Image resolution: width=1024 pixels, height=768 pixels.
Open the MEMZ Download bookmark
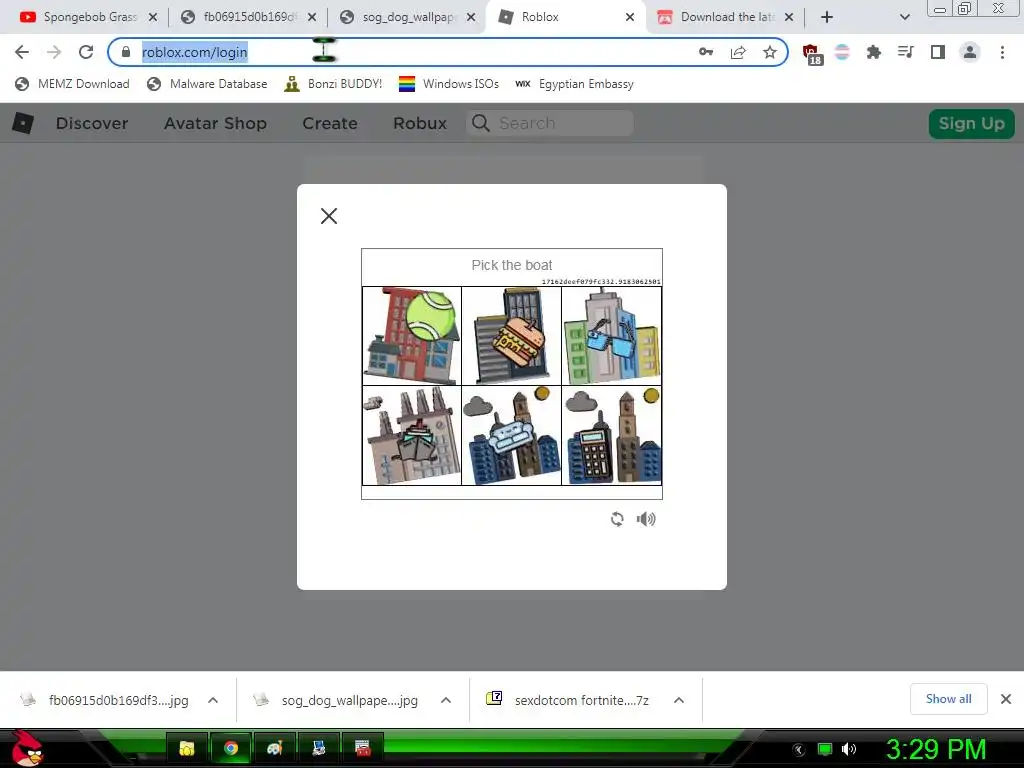pos(72,84)
